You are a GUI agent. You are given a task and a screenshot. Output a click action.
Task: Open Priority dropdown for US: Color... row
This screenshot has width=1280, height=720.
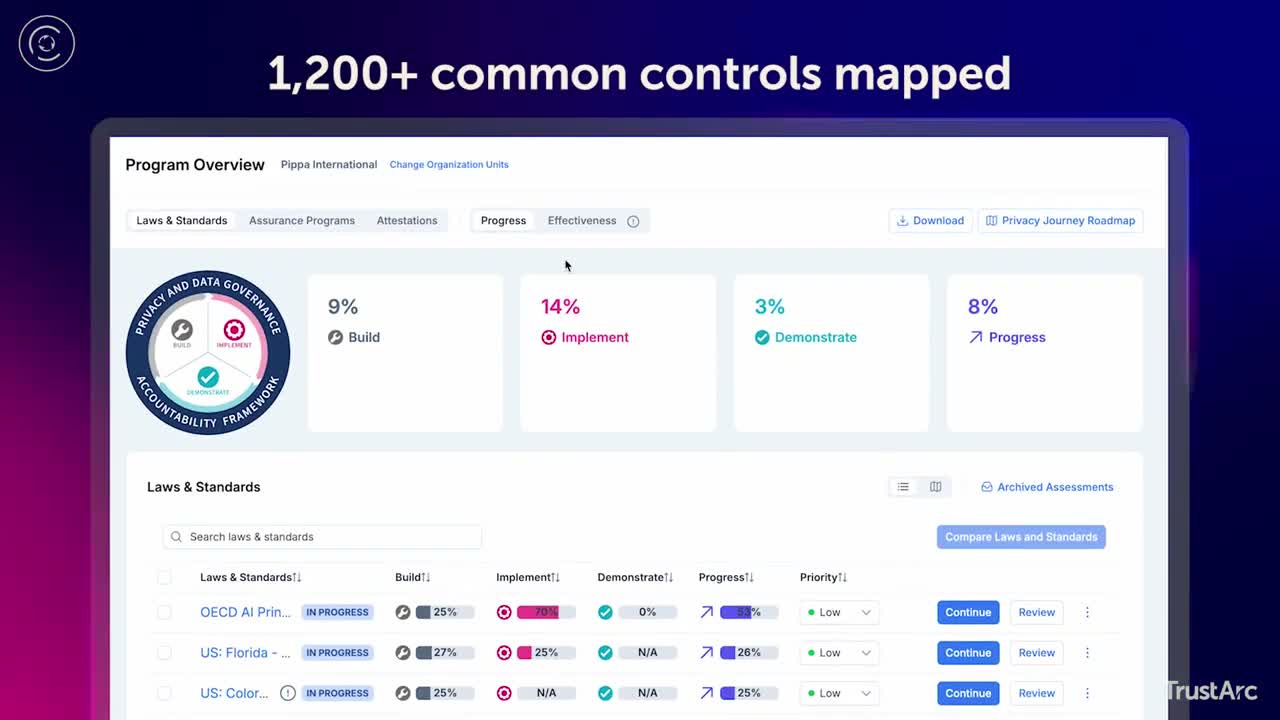click(839, 693)
